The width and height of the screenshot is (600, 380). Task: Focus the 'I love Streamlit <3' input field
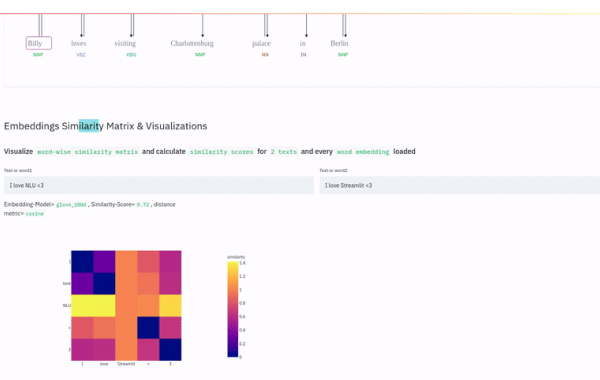click(x=460, y=185)
